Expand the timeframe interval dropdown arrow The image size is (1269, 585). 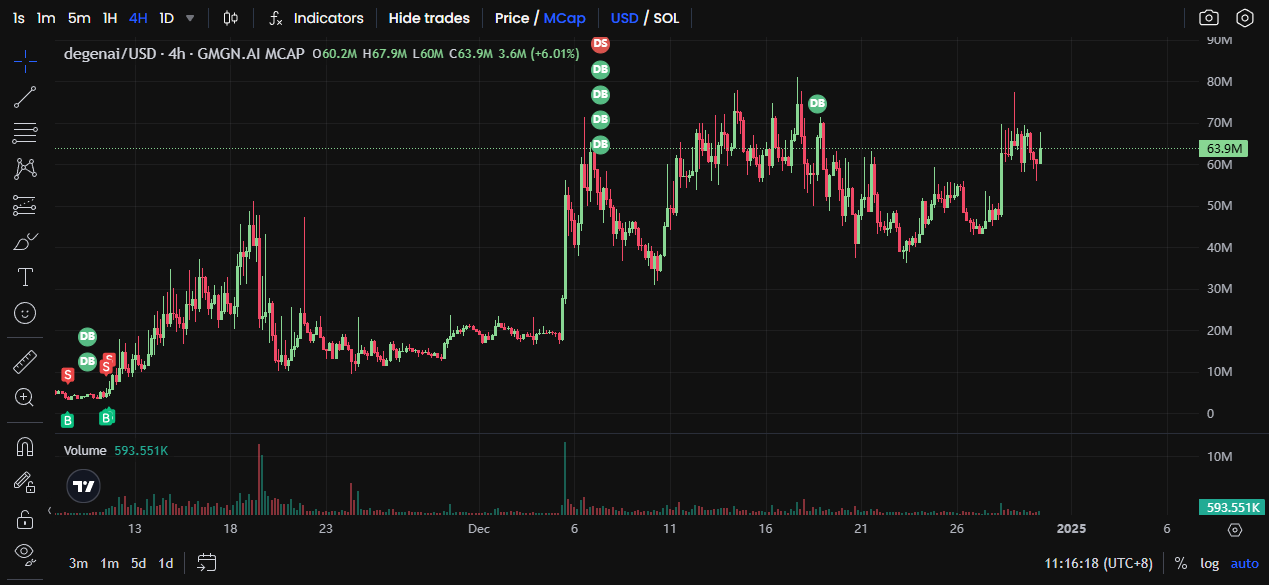pyautogui.click(x=190, y=18)
